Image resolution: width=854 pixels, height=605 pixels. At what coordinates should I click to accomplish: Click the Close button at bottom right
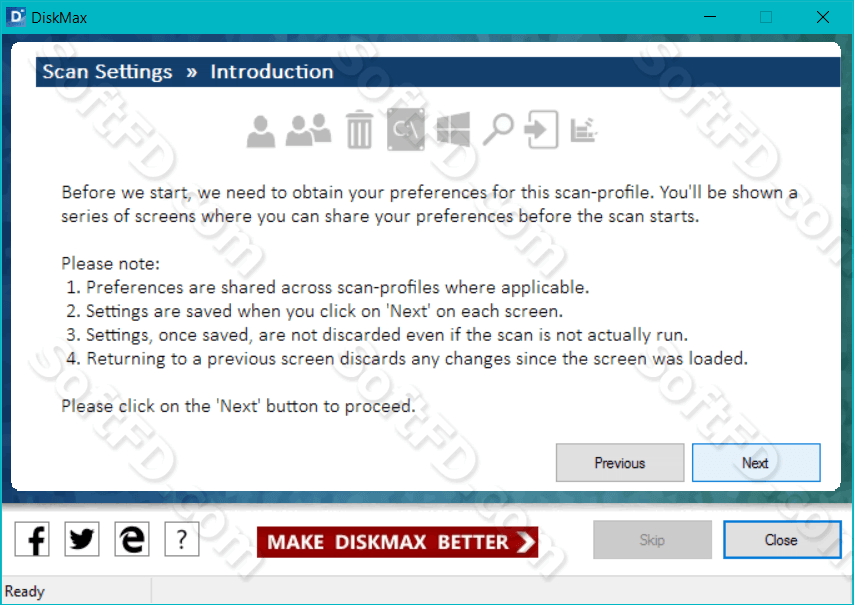tap(782, 540)
